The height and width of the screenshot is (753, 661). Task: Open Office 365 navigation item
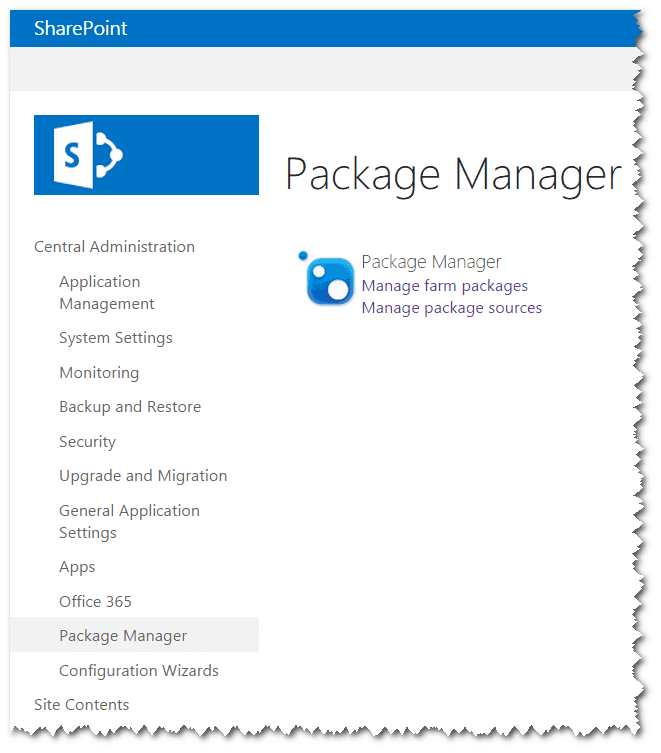point(95,602)
